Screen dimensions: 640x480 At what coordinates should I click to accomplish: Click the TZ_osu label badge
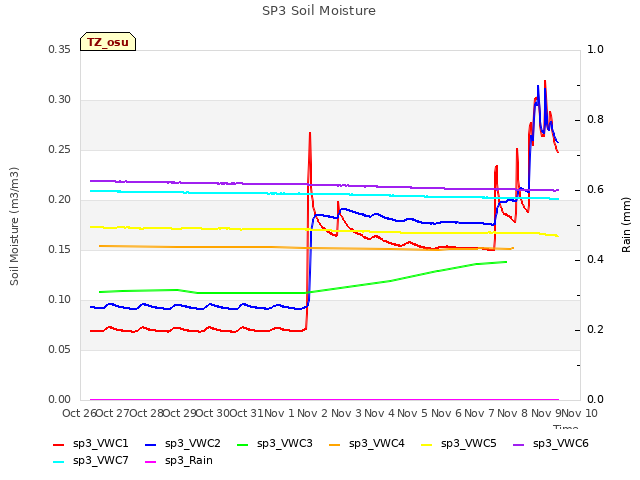108,42
